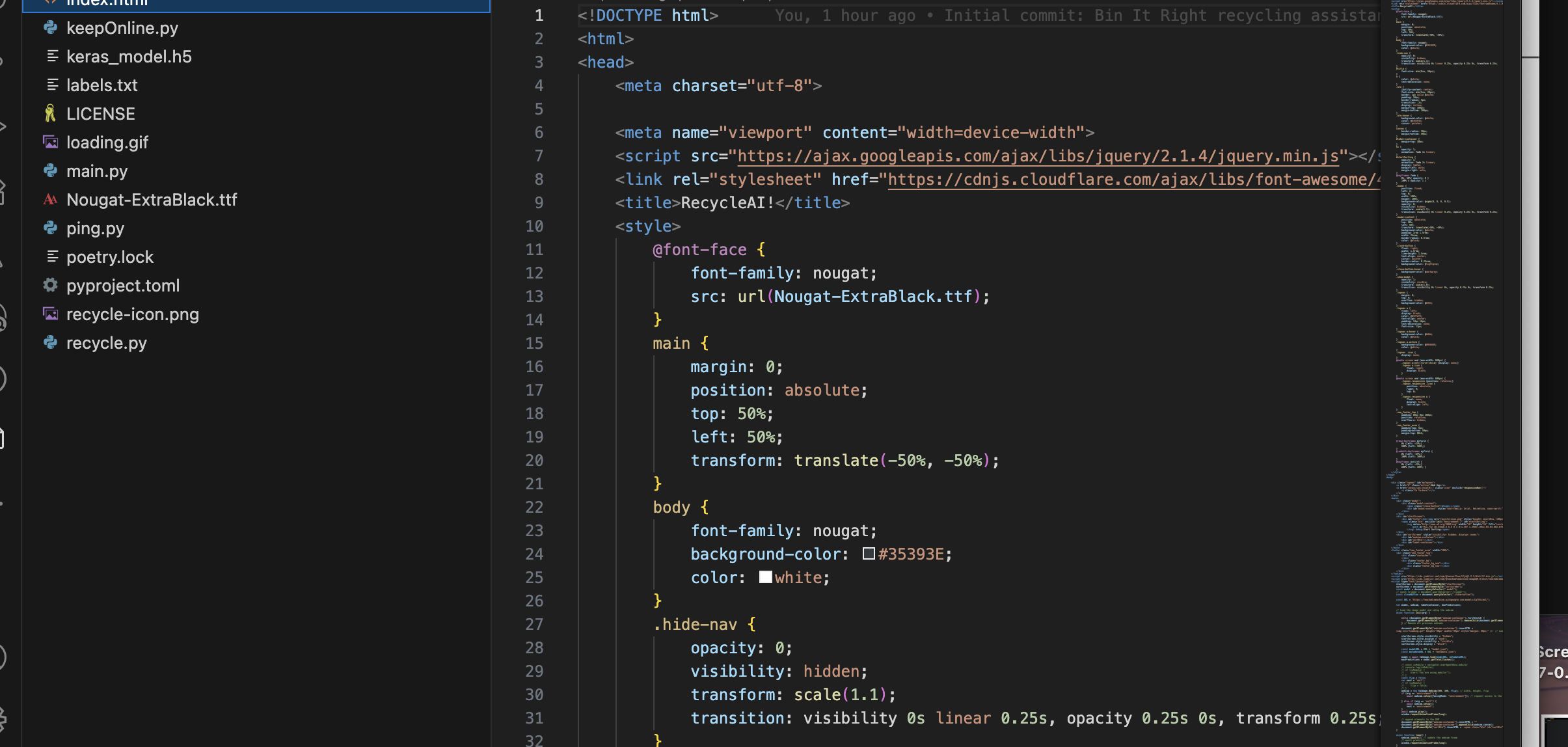The image size is (1568, 747).
Task: Click the image icon next to recycle-icon.png
Action: 50,314
